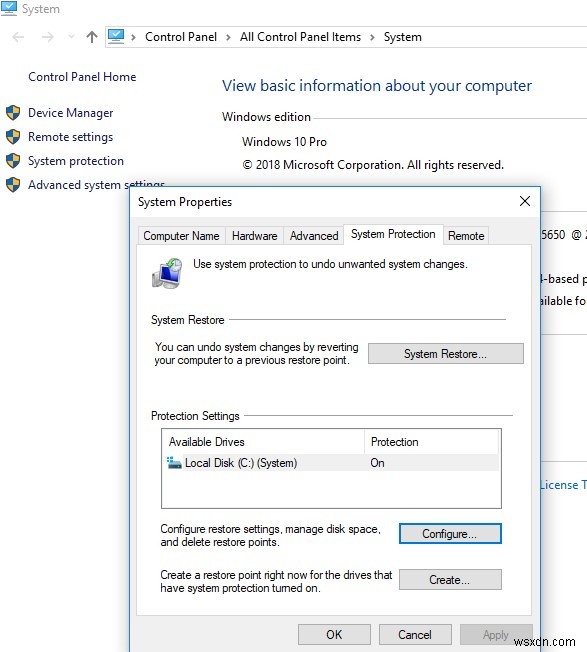Open Control Panel Home link
This screenshot has width=587, height=652.
pos(82,77)
